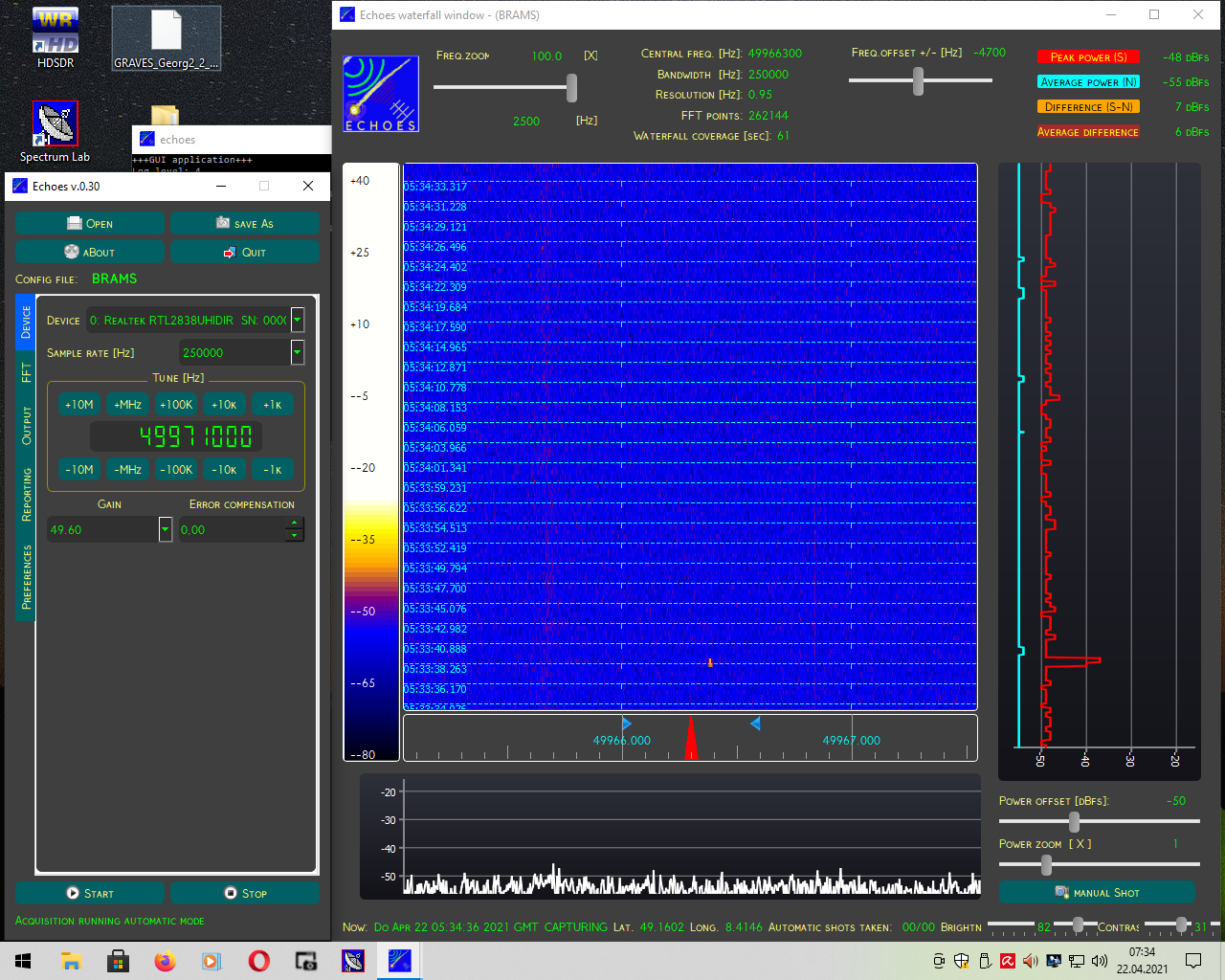This screenshot has width=1225, height=980.
Task: Click the Echoes logo in waterfall window
Action: tap(381, 94)
